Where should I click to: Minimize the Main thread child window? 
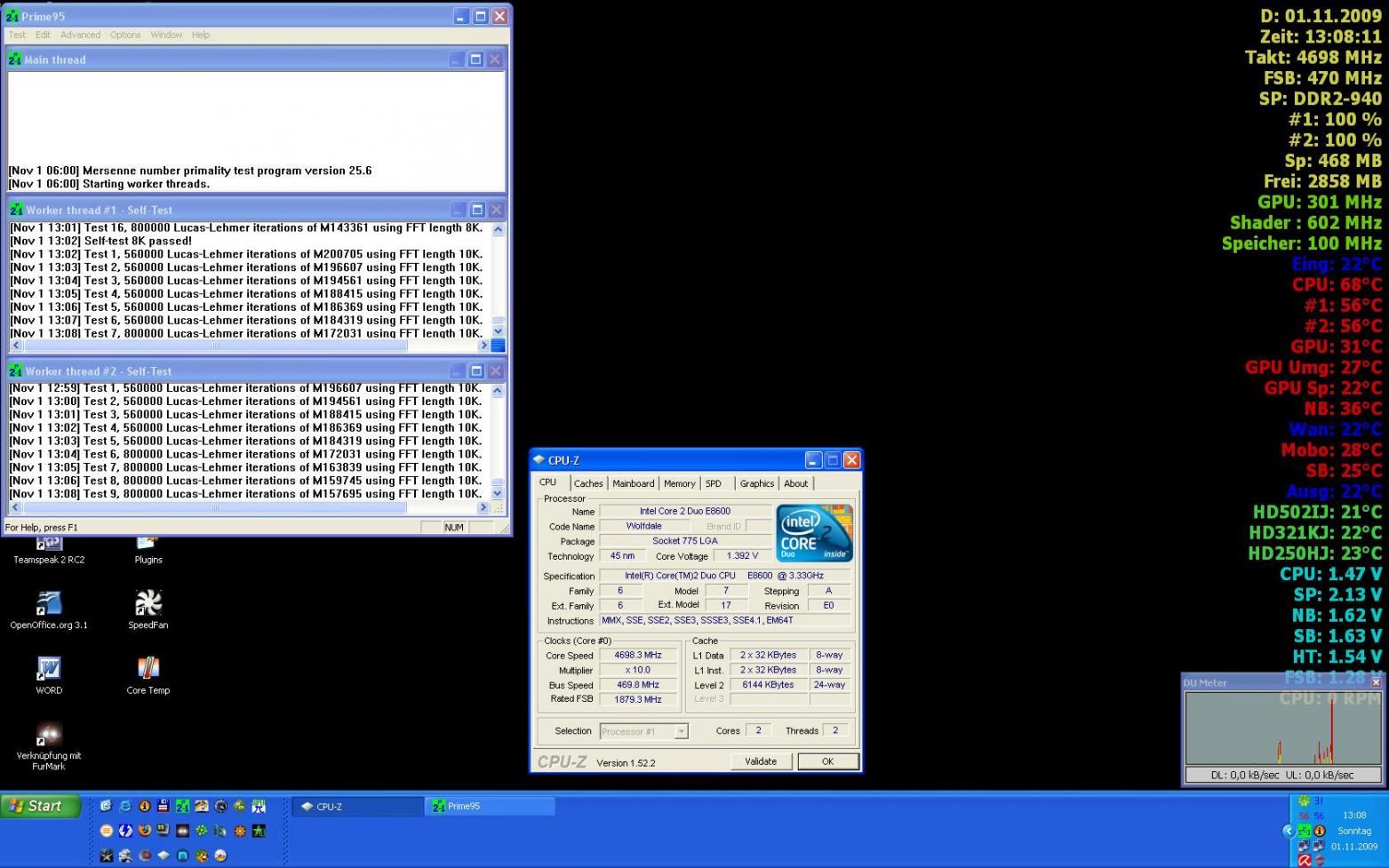tap(456, 60)
